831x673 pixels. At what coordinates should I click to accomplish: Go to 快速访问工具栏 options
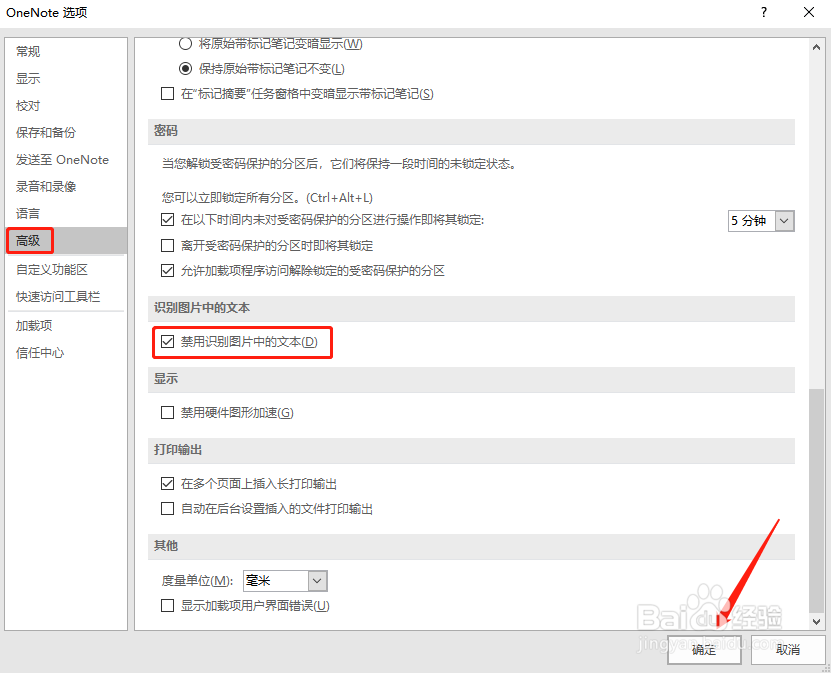click(58, 297)
